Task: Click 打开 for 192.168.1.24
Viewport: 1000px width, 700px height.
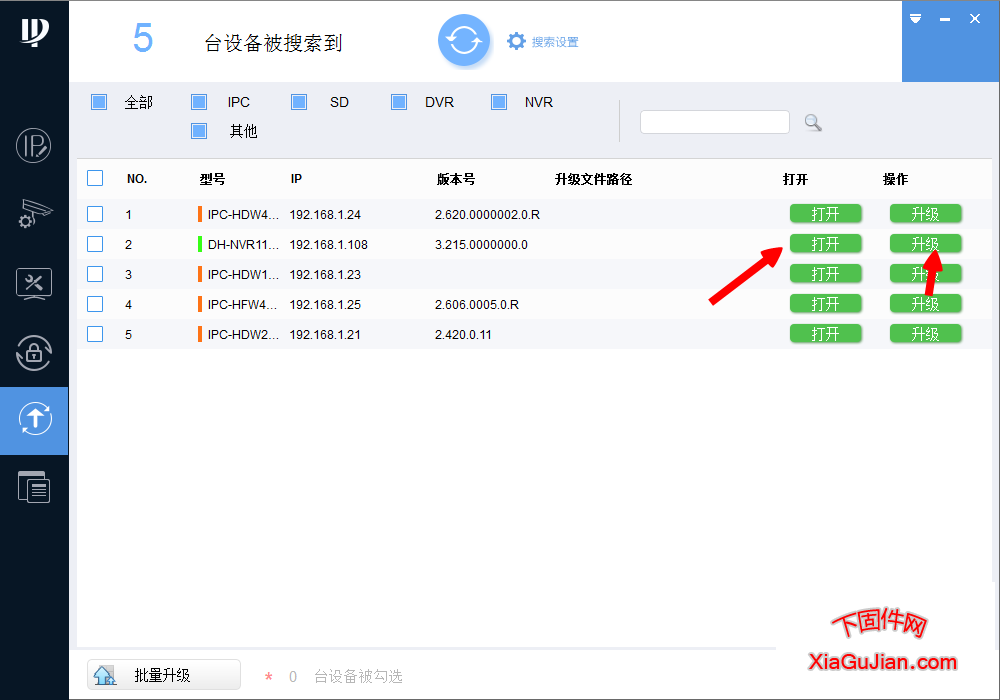Action: click(x=825, y=214)
